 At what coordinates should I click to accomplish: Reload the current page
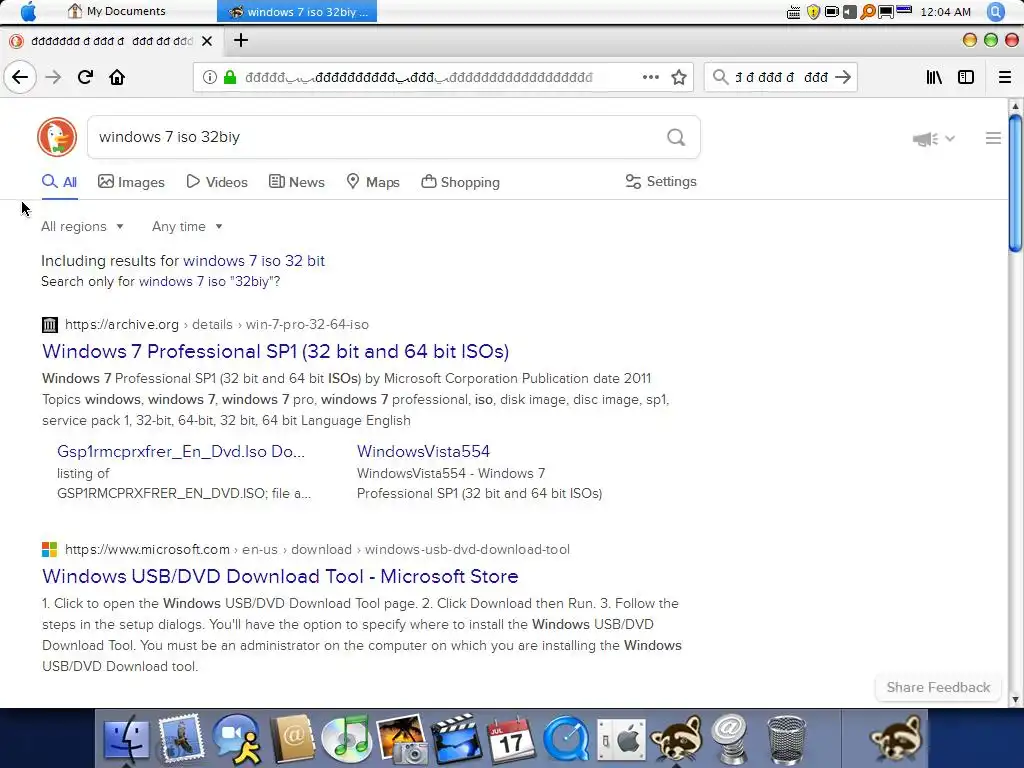click(x=85, y=77)
